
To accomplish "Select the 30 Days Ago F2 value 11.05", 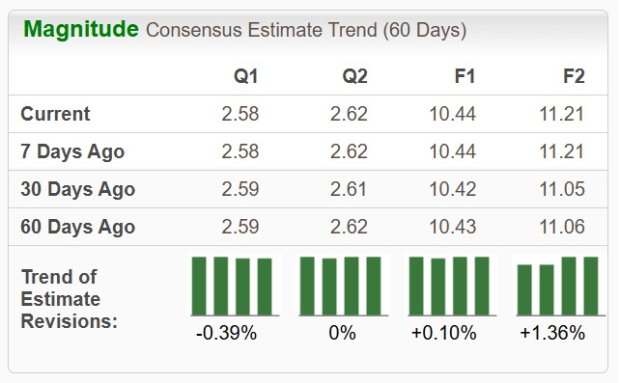I will point(562,189).
